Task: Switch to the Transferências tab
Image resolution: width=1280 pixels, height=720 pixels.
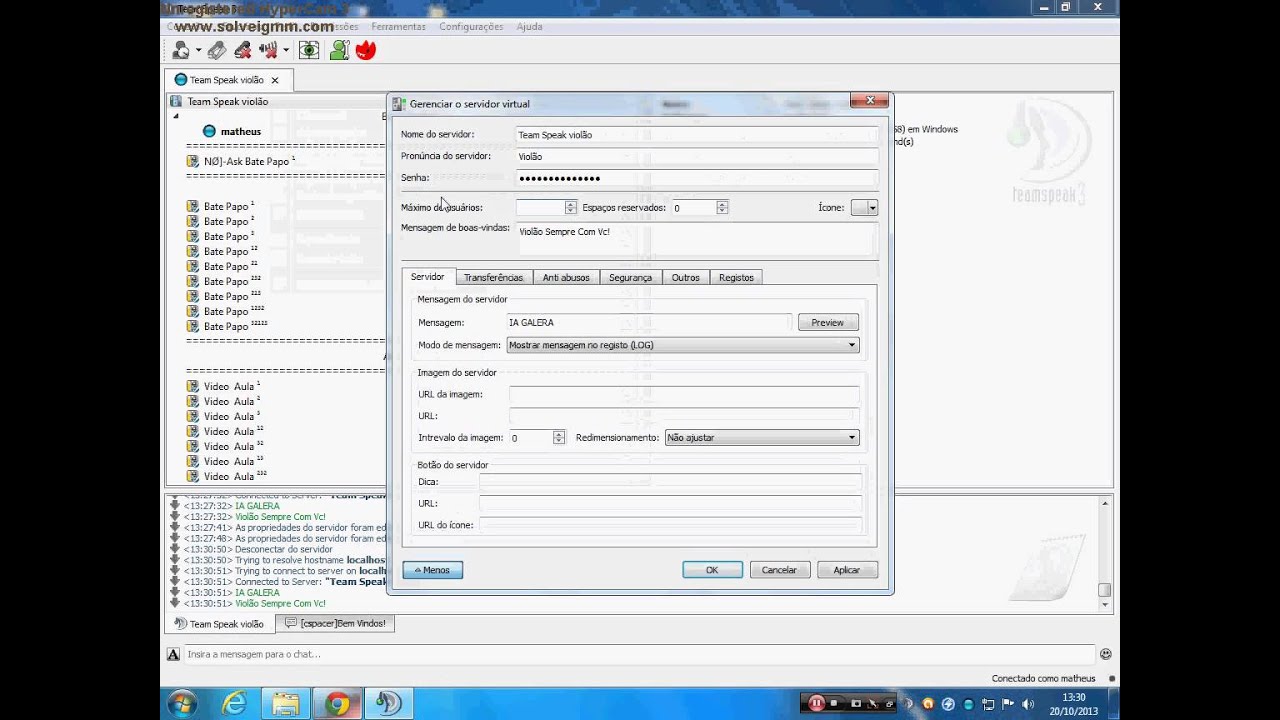Action: [493, 277]
